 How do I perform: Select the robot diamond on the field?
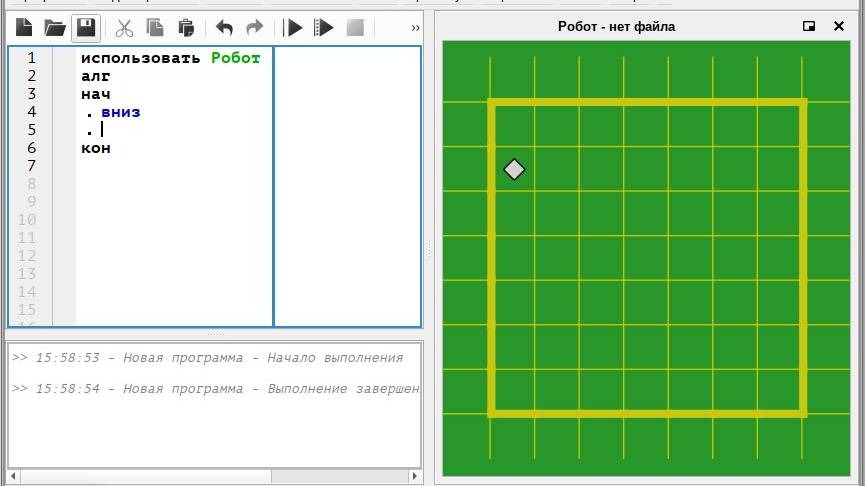pyautogui.click(x=514, y=170)
